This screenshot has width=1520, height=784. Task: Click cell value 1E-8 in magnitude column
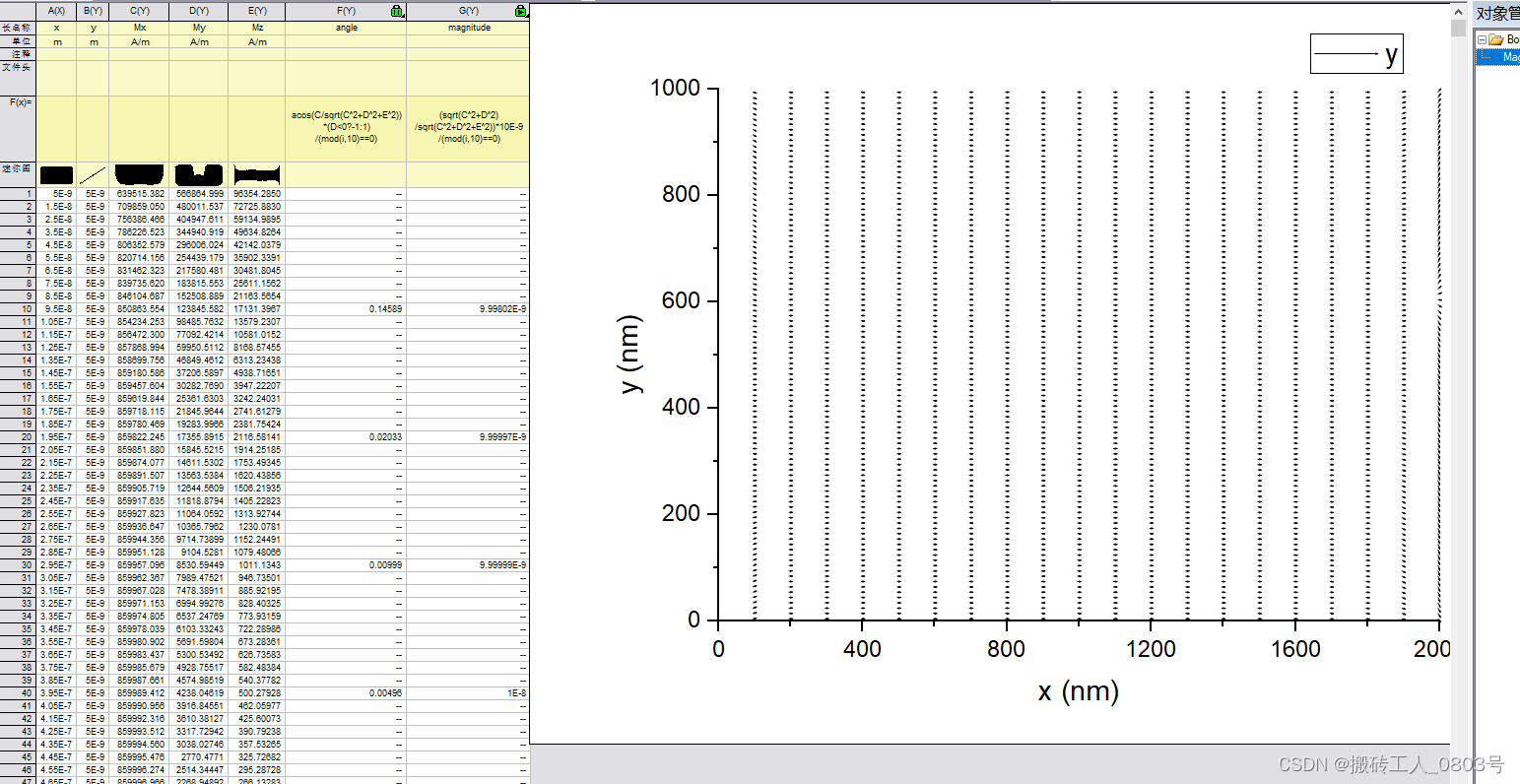[x=469, y=692]
